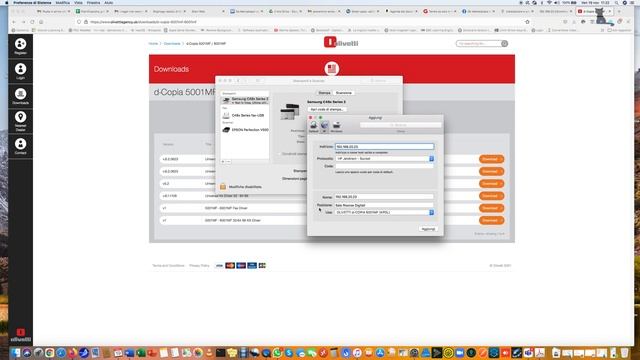Click the magnifier icon beside the site search field

point(504,43)
